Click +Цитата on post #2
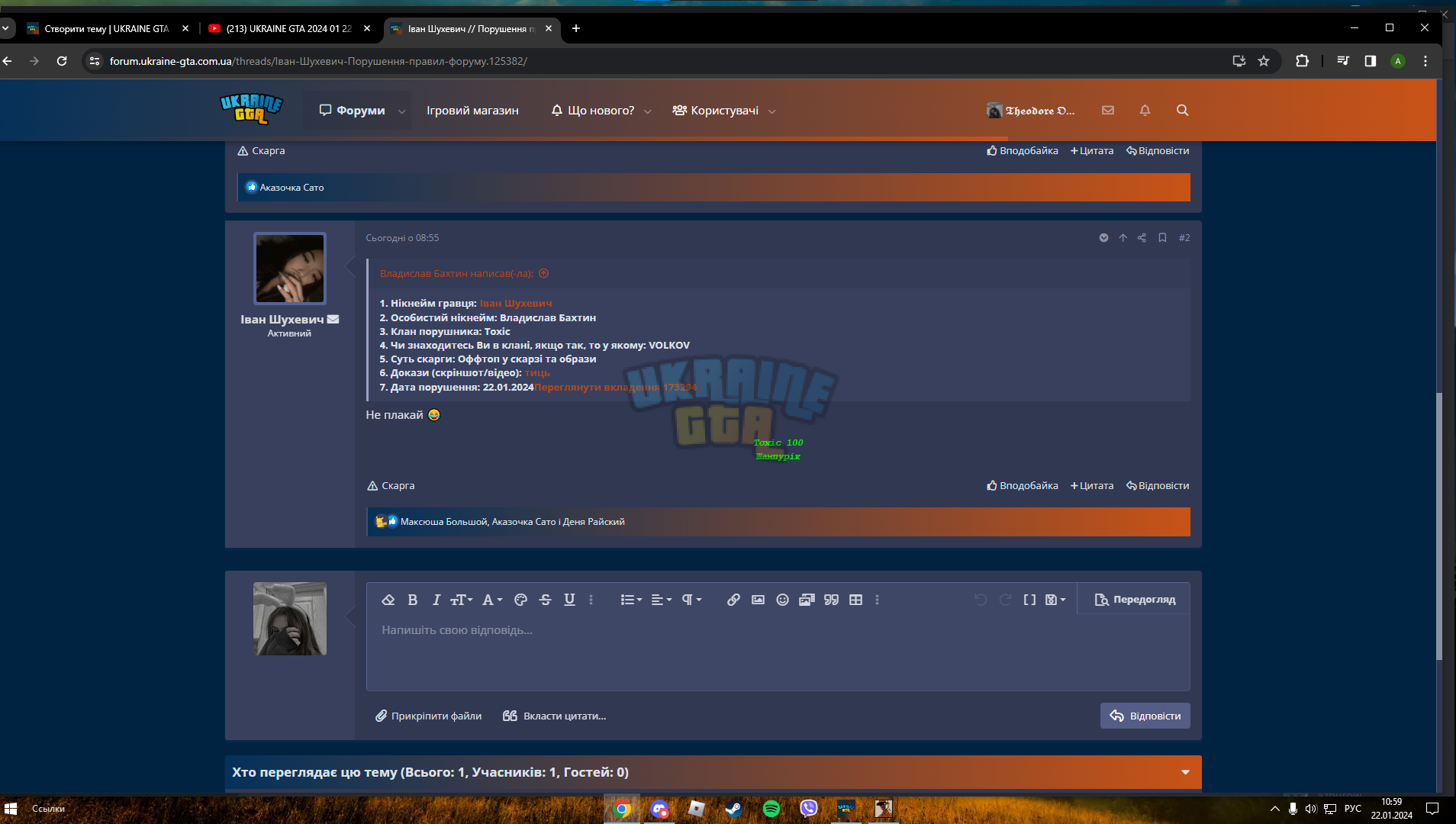Screen dimensions: 1456x824 point(1092,486)
